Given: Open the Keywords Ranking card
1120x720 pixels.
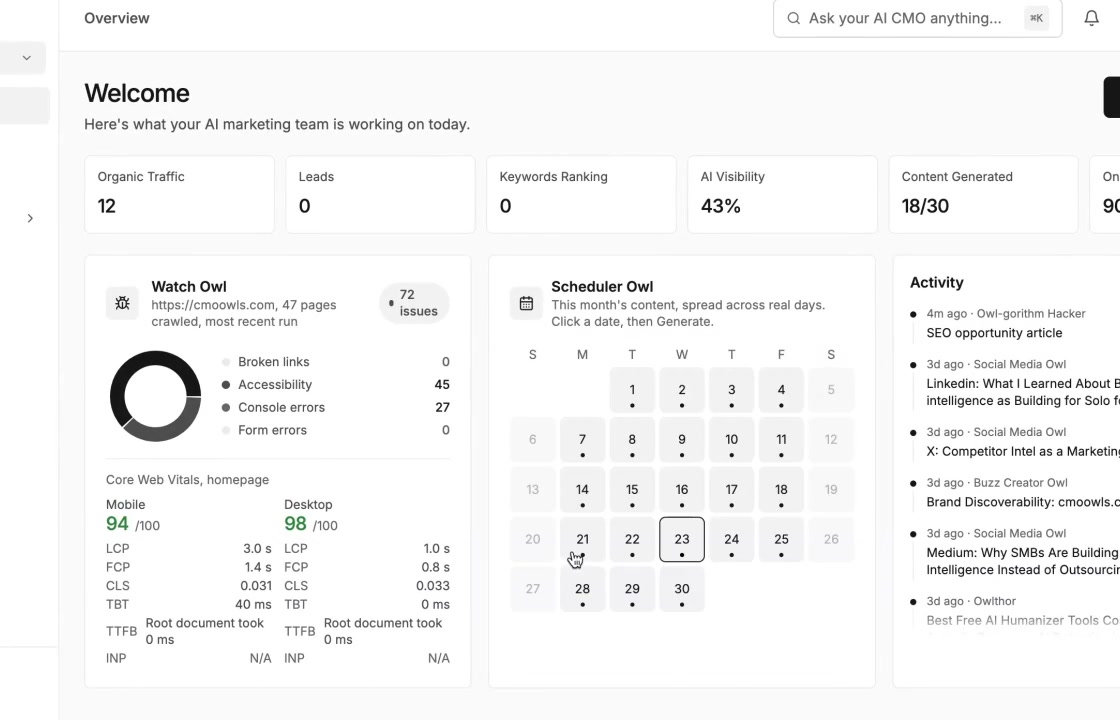Looking at the screenshot, I should 581,194.
